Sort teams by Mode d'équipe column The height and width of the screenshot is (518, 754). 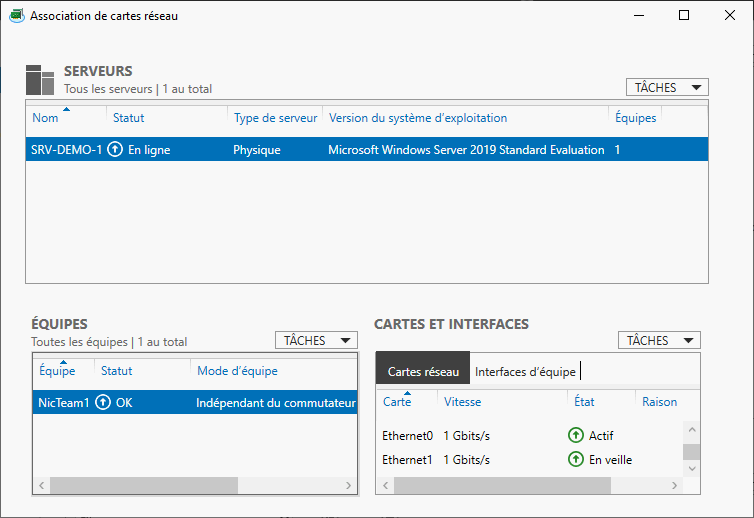click(237, 371)
